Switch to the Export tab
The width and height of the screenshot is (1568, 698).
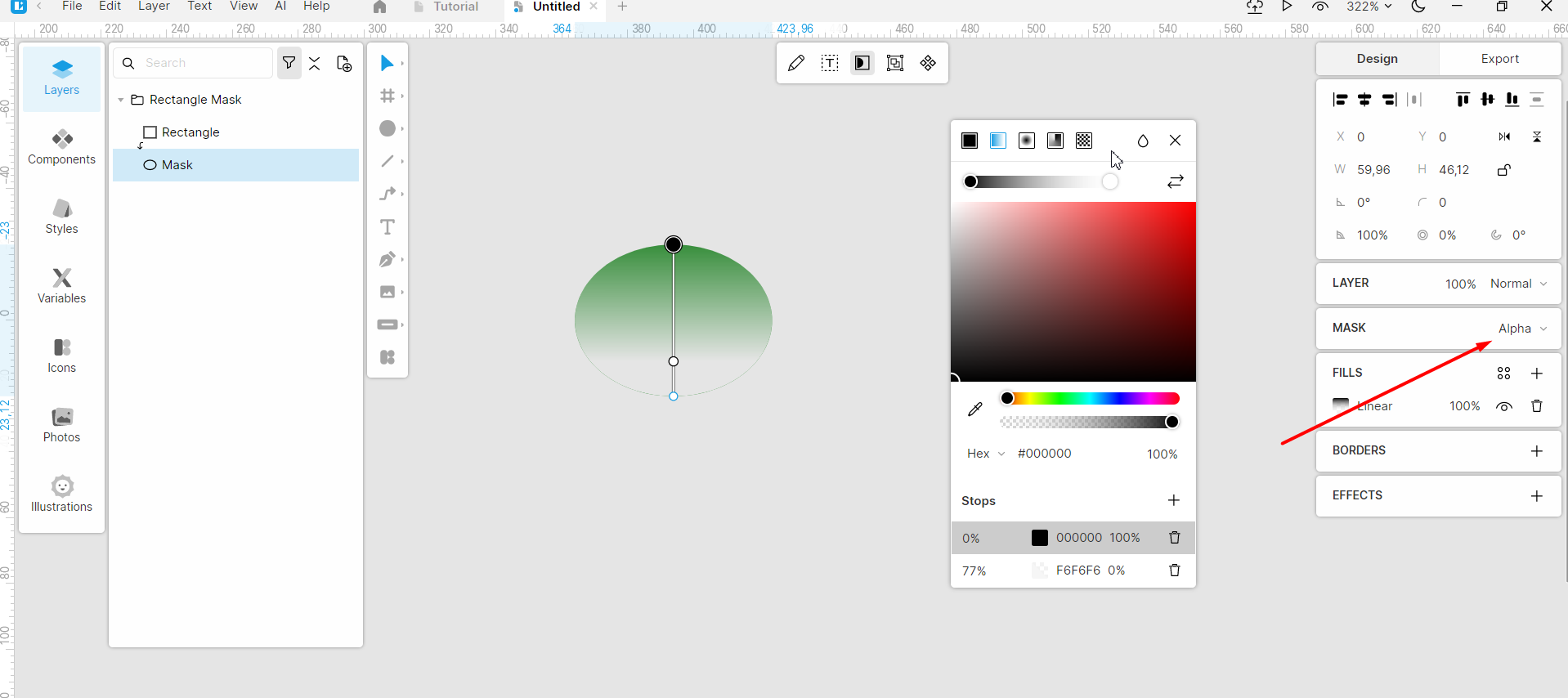pyautogui.click(x=1499, y=59)
